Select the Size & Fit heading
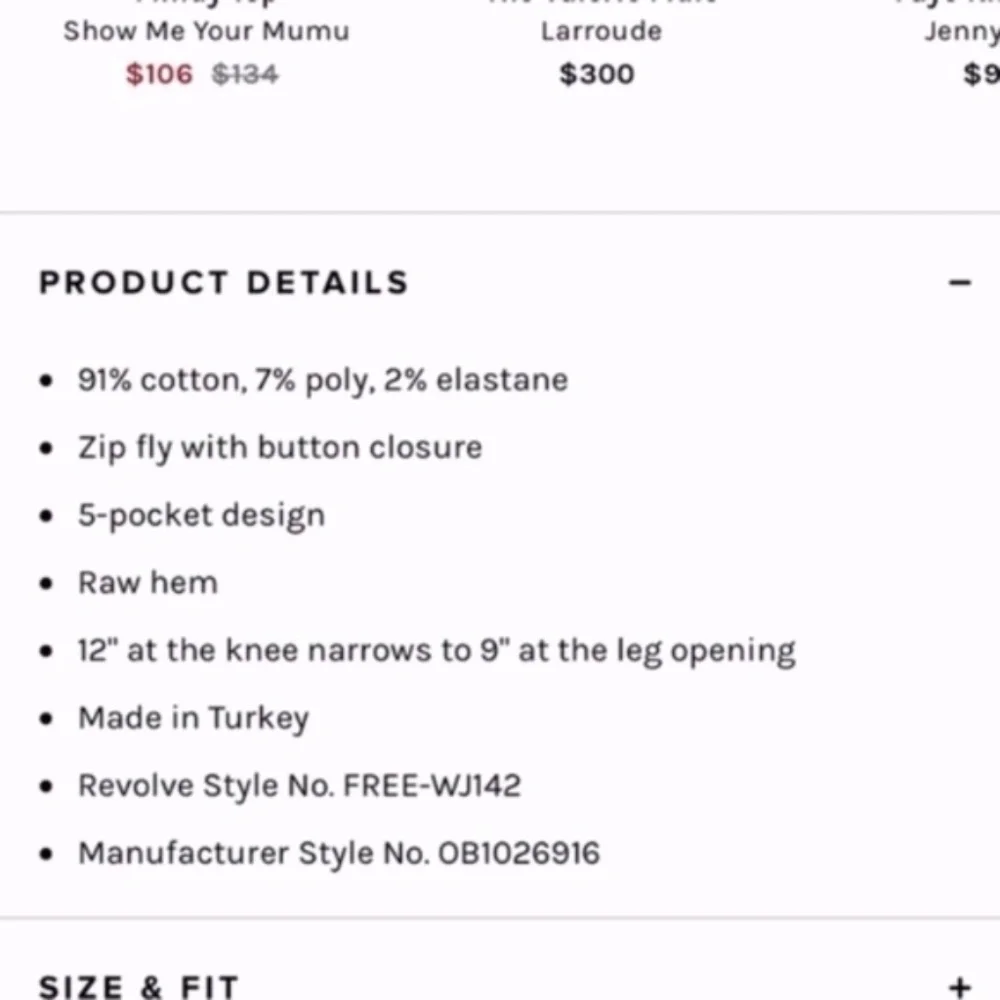The image size is (1000, 1000). point(138,986)
